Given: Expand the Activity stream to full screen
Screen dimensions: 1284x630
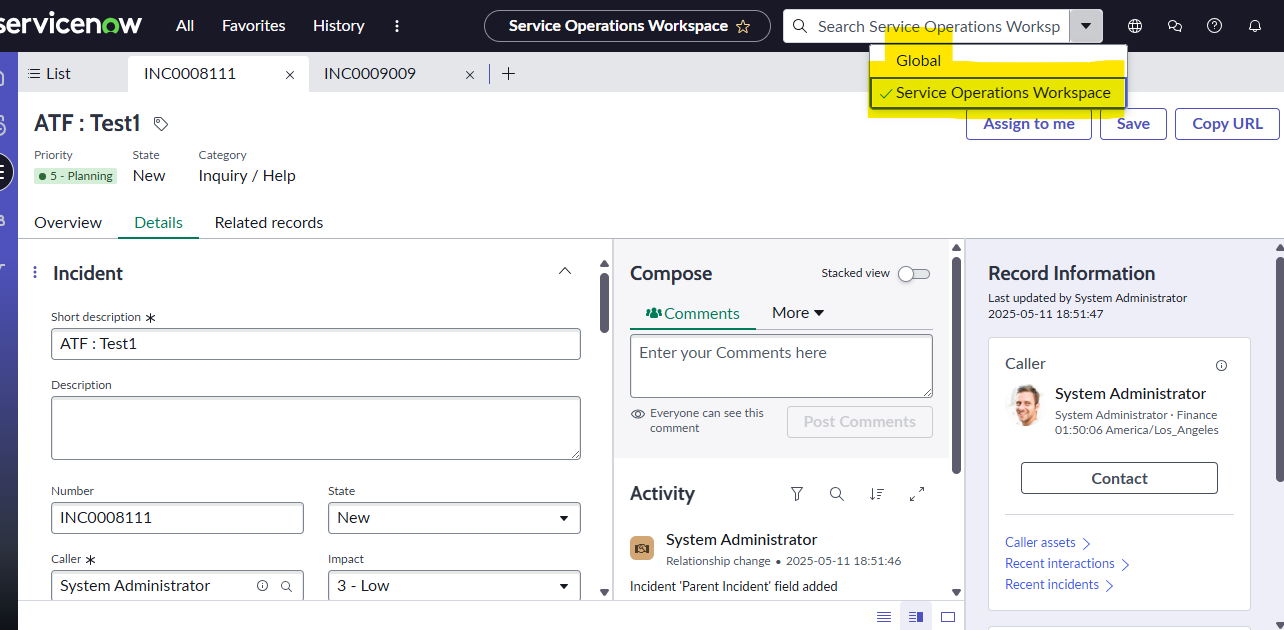Looking at the screenshot, I should (x=916, y=493).
